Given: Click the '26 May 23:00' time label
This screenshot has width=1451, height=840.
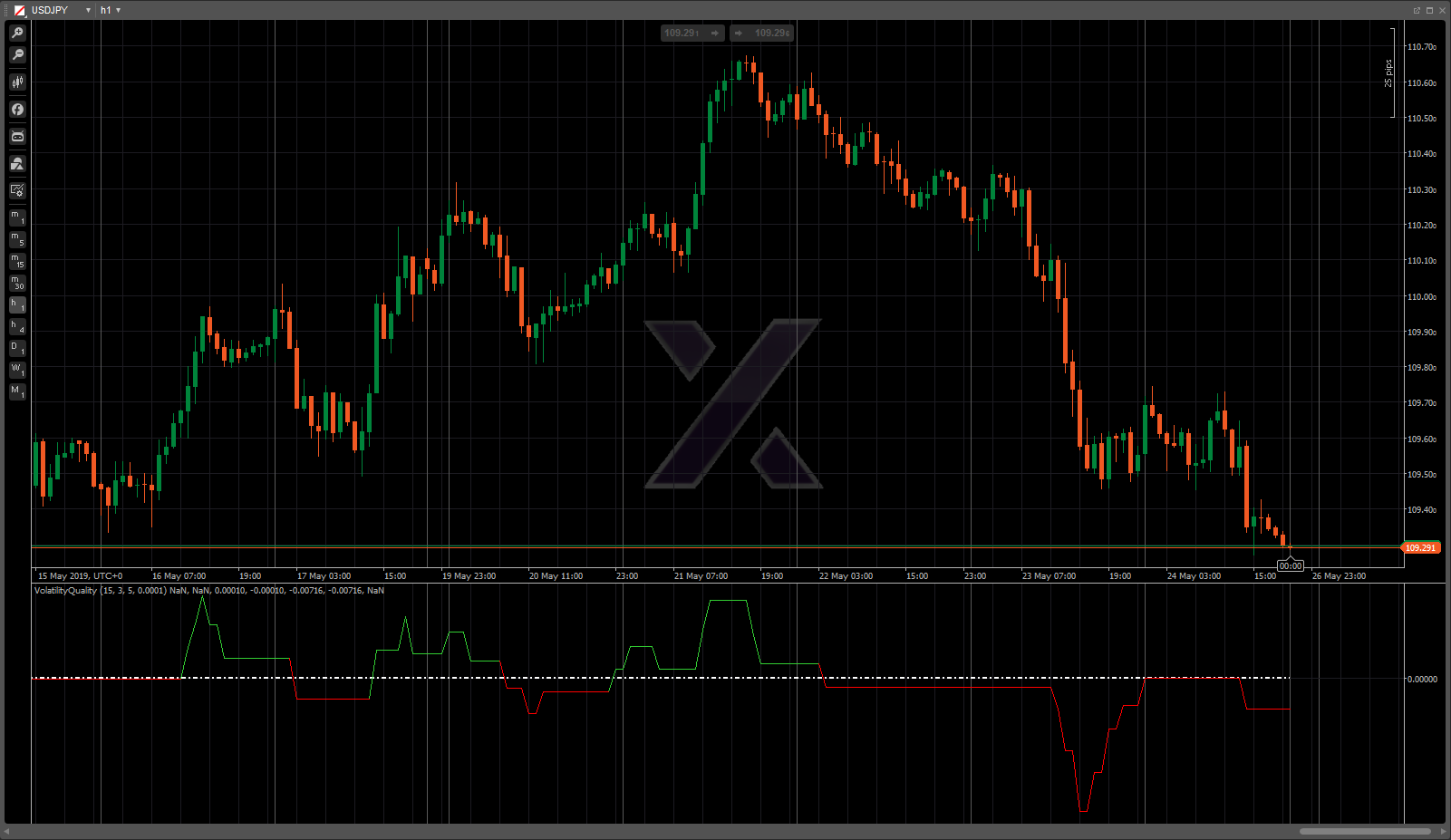Looking at the screenshot, I should coord(1339,576).
